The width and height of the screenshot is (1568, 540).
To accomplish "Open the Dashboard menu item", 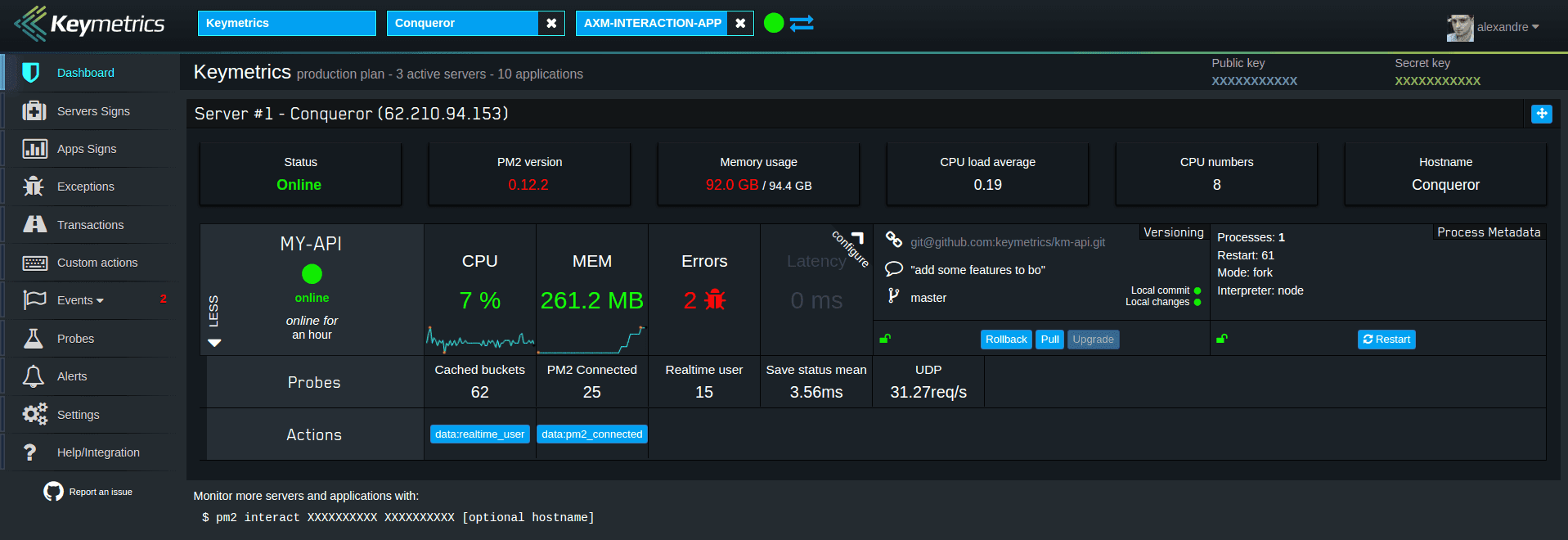I will pyautogui.click(x=86, y=73).
